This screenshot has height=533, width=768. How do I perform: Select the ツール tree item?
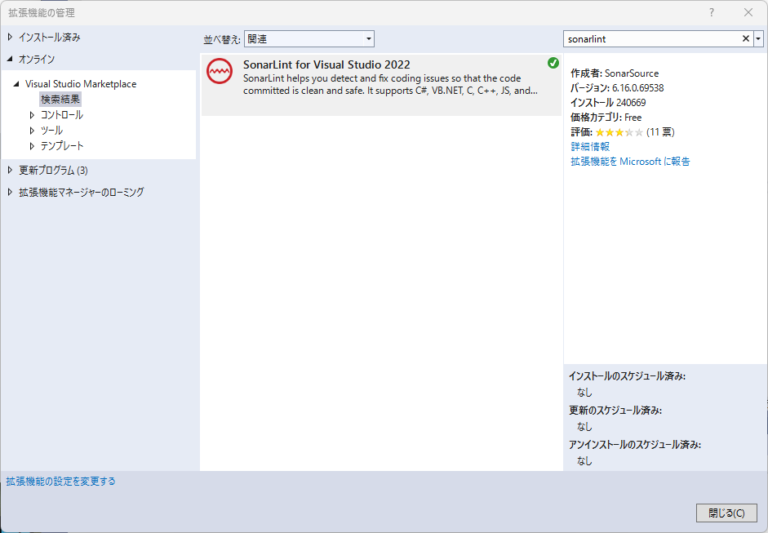pos(51,131)
